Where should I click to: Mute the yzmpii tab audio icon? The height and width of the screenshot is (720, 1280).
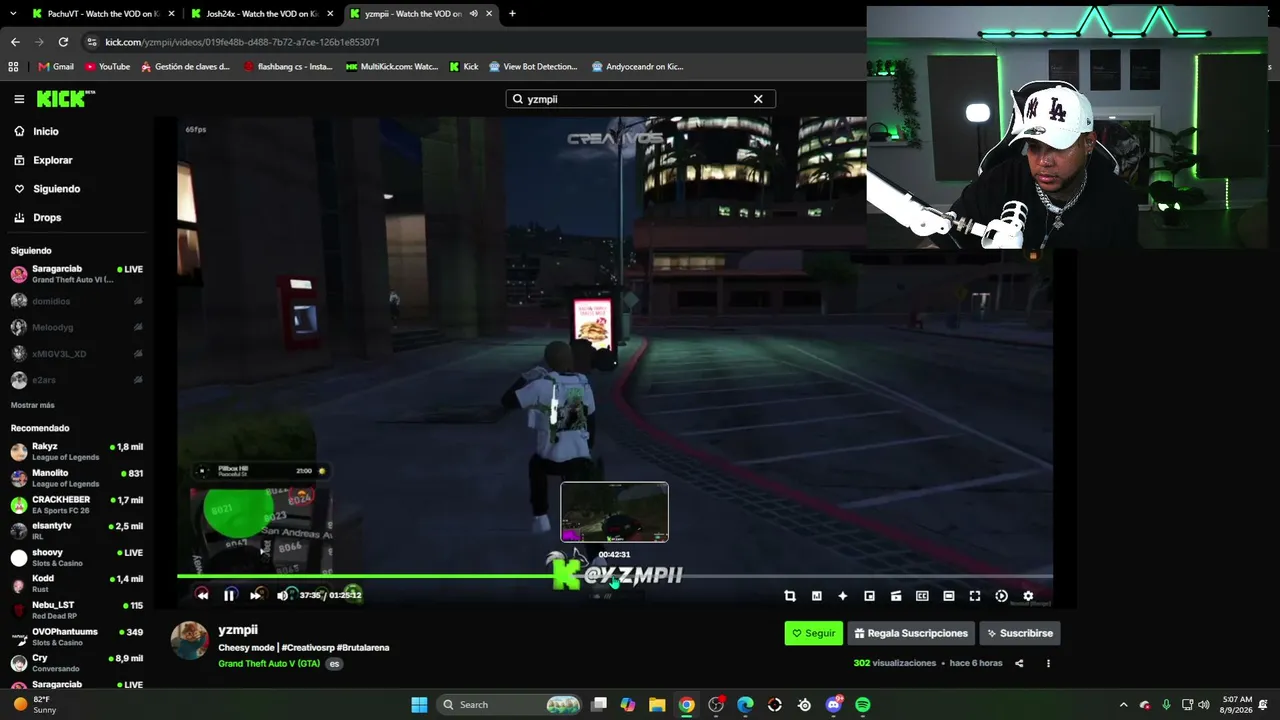pyautogui.click(x=473, y=14)
